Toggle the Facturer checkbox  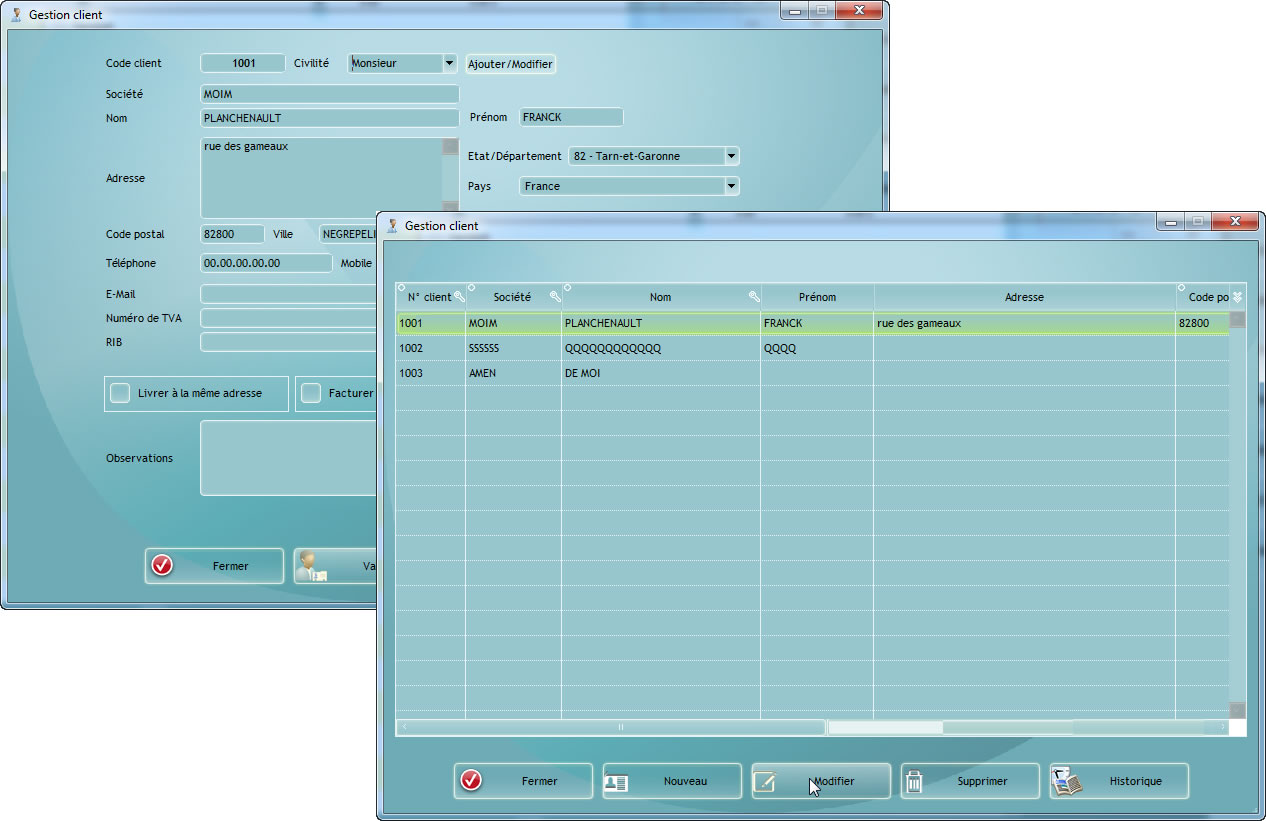point(312,393)
